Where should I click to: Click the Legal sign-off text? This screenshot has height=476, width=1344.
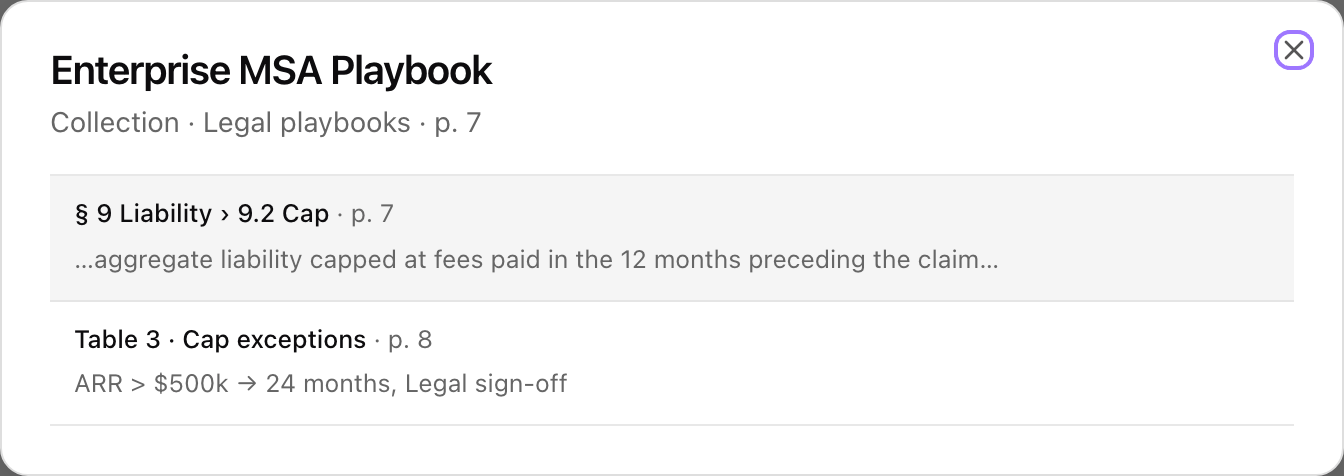point(486,384)
